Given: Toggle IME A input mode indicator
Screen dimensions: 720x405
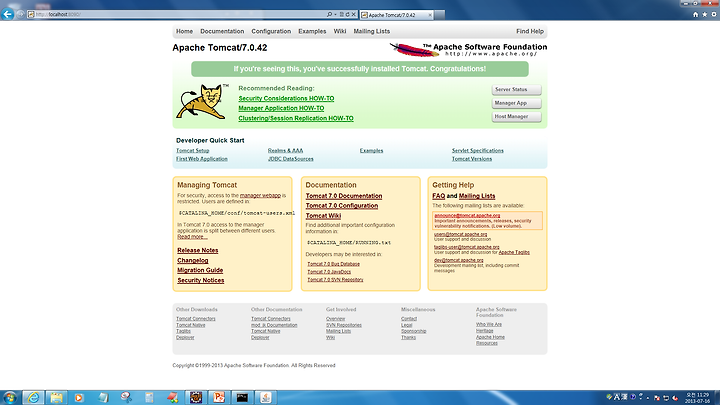Looking at the screenshot, I should [617, 397].
